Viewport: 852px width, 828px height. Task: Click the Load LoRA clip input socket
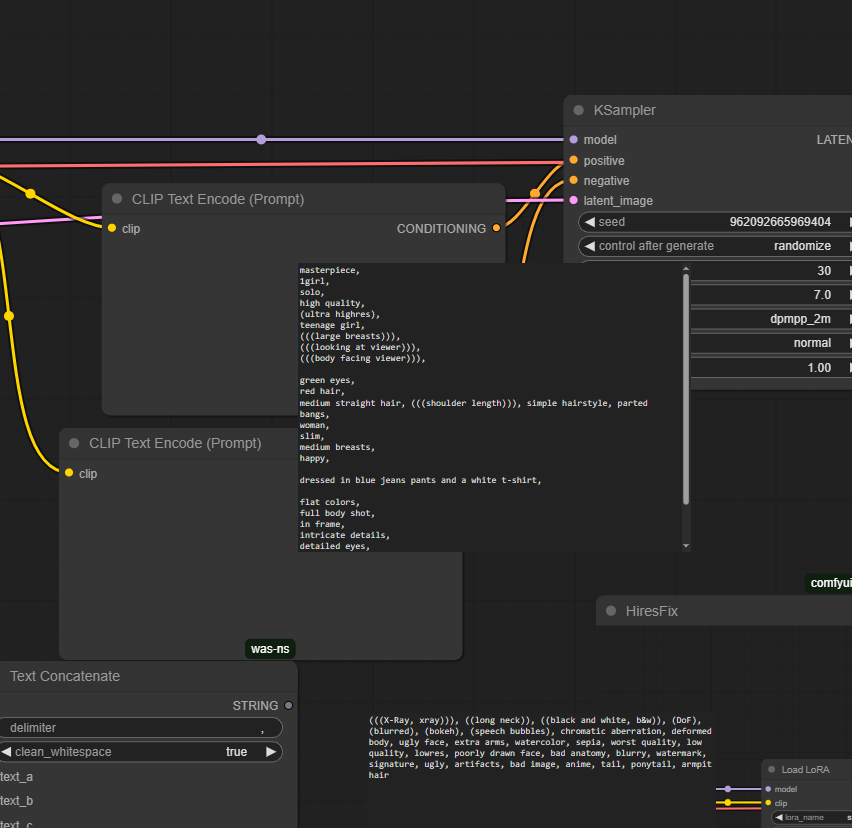(x=768, y=802)
